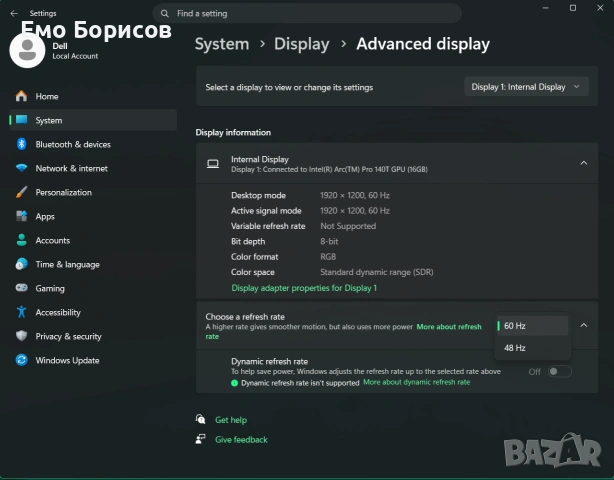This screenshot has height=480, width=614.
Task: Collapse the Internal Display information section
Action: pyautogui.click(x=583, y=163)
